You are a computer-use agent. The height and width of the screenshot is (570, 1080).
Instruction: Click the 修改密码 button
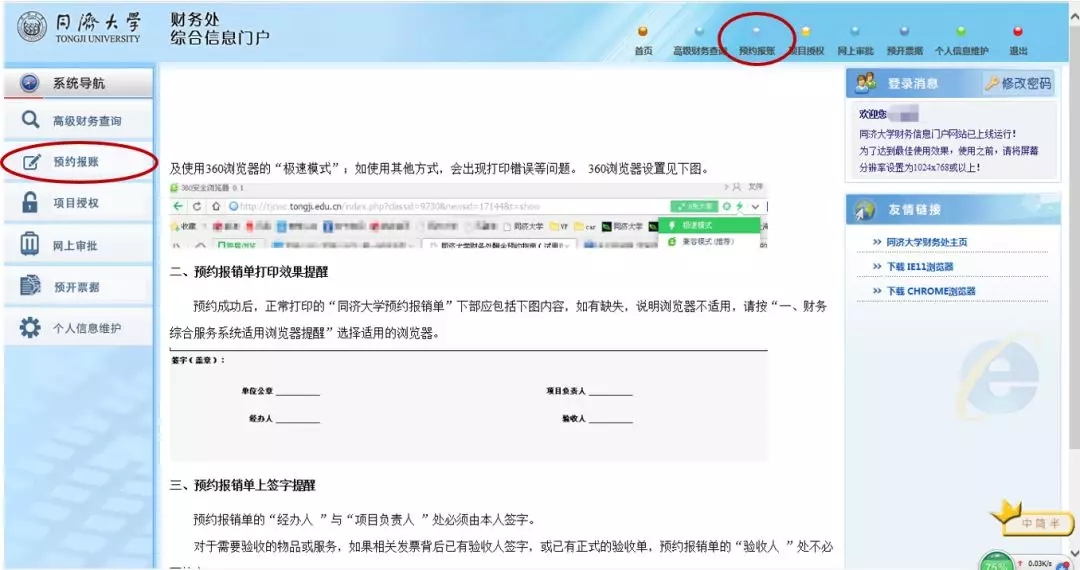[x=1018, y=84]
